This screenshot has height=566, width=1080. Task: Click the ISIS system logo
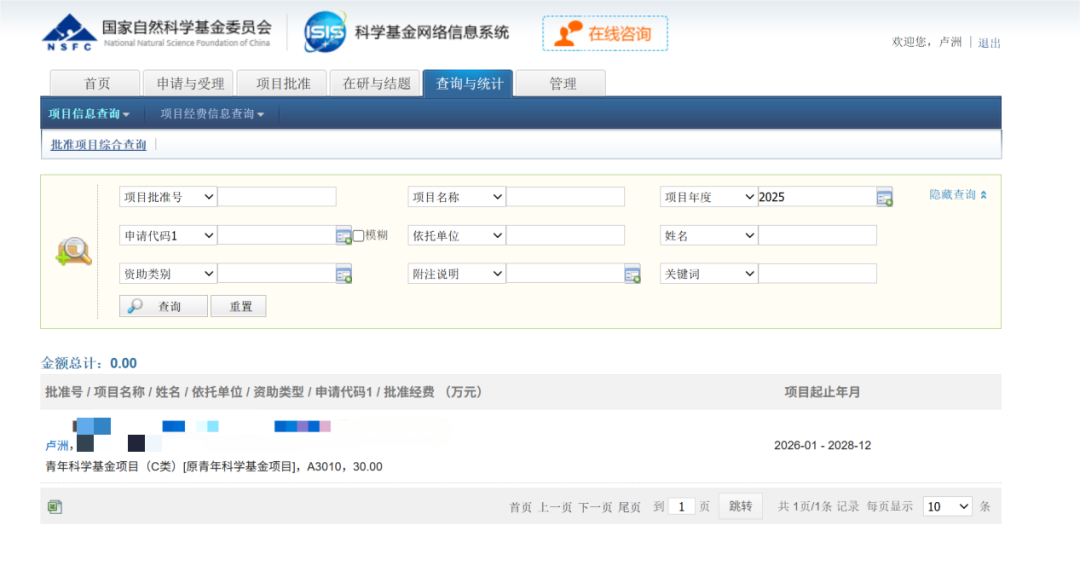coord(325,32)
